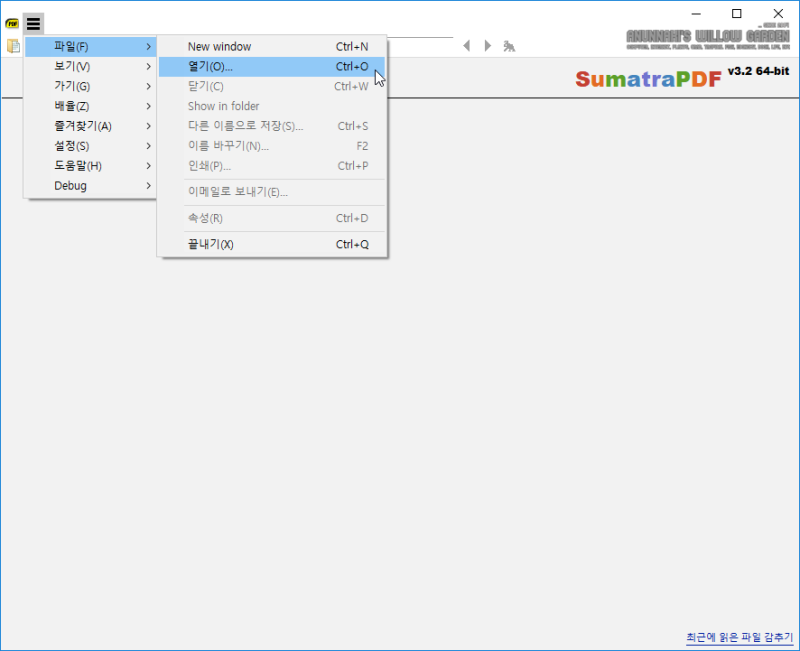The image size is (800, 651).
Task: Click the 최근에 읽은 파일 감추기 link
Action: click(740, 637)
